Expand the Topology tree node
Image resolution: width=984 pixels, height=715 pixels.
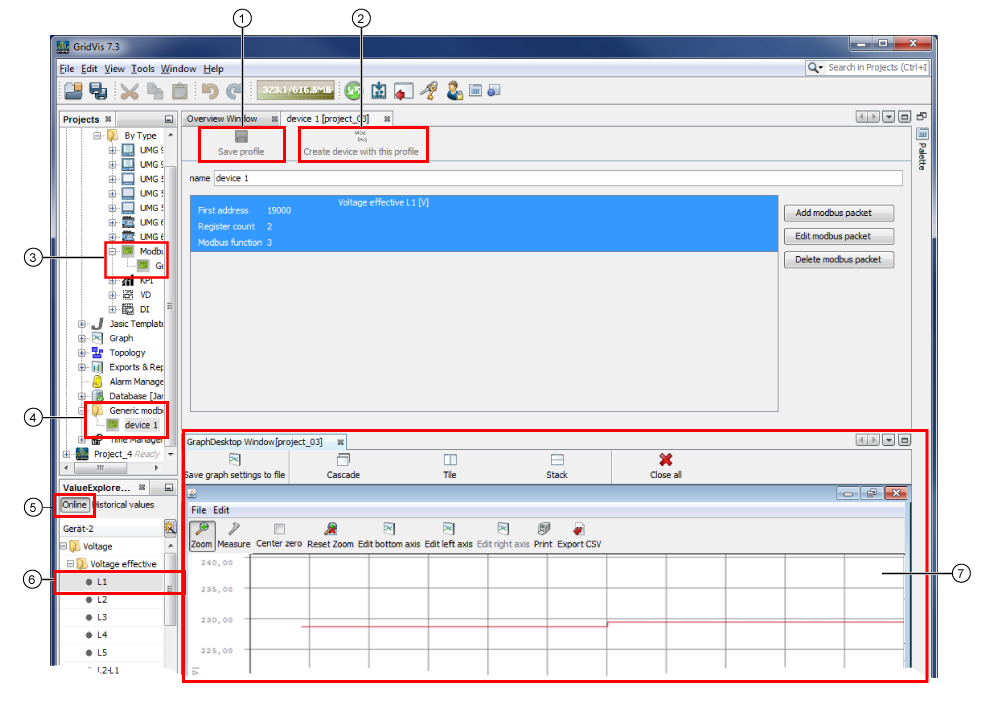(82, 353)
